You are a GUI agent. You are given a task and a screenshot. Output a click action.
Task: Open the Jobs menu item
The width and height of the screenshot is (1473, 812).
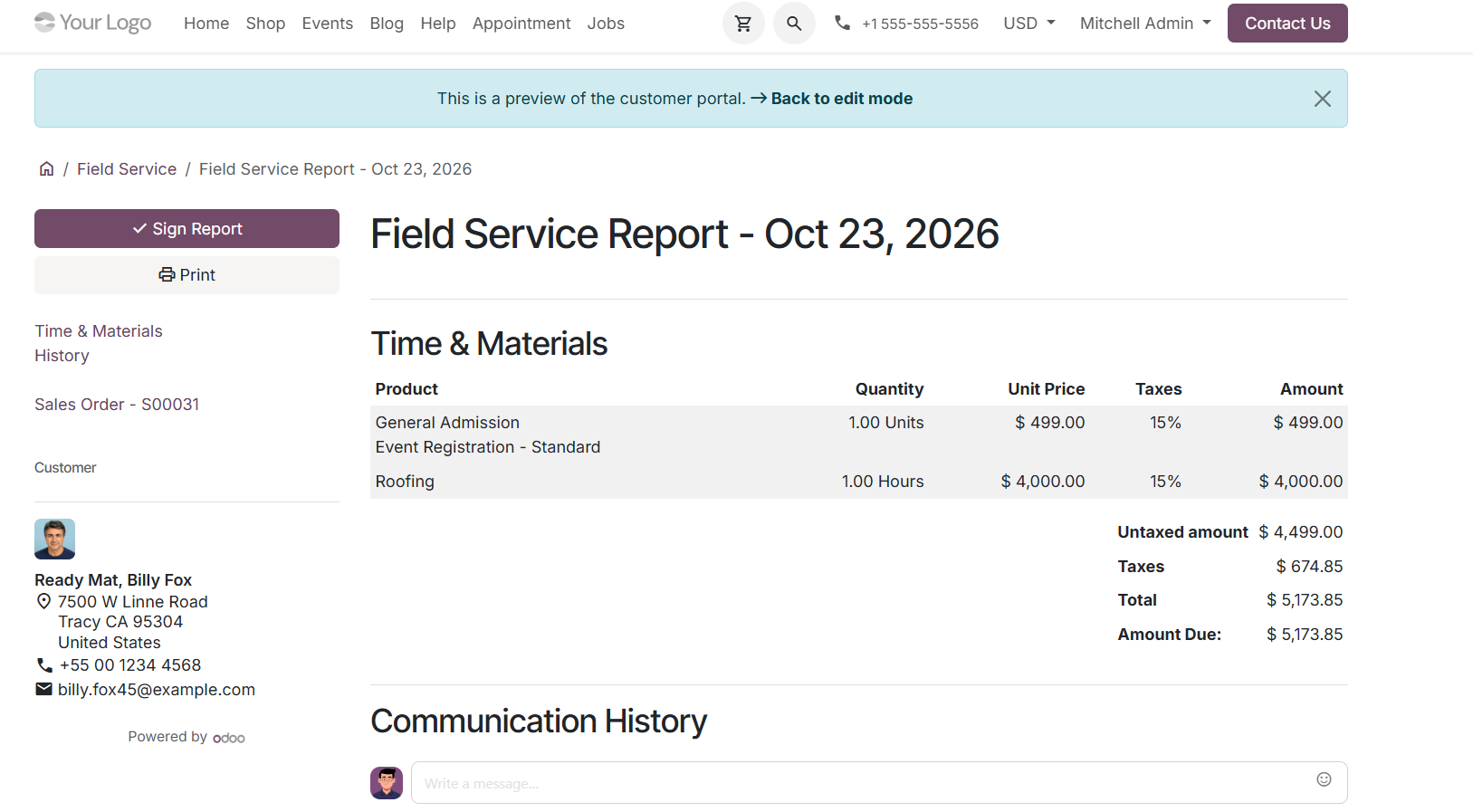pos(606,24)
